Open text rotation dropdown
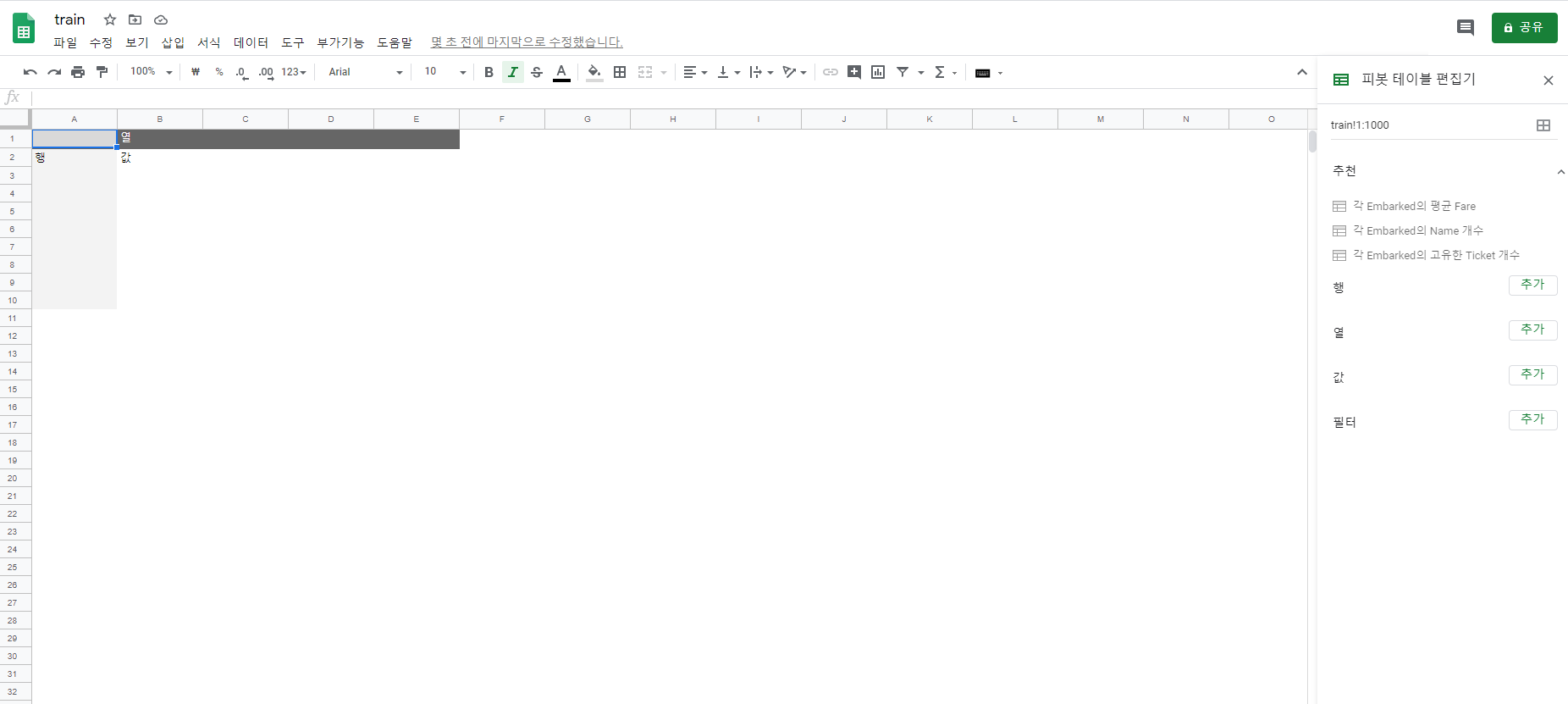Viewport: 1568px width, 704px height. point(794,72)
